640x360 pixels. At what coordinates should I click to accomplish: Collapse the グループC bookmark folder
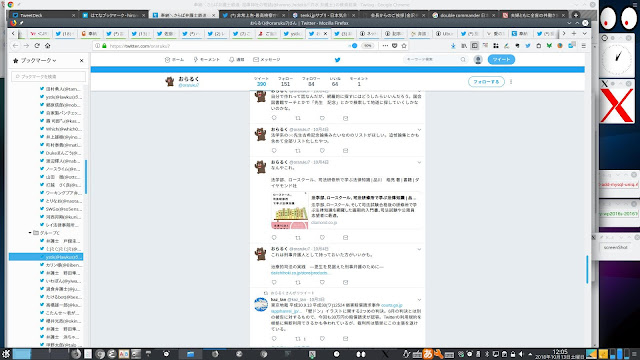[30, 233]
